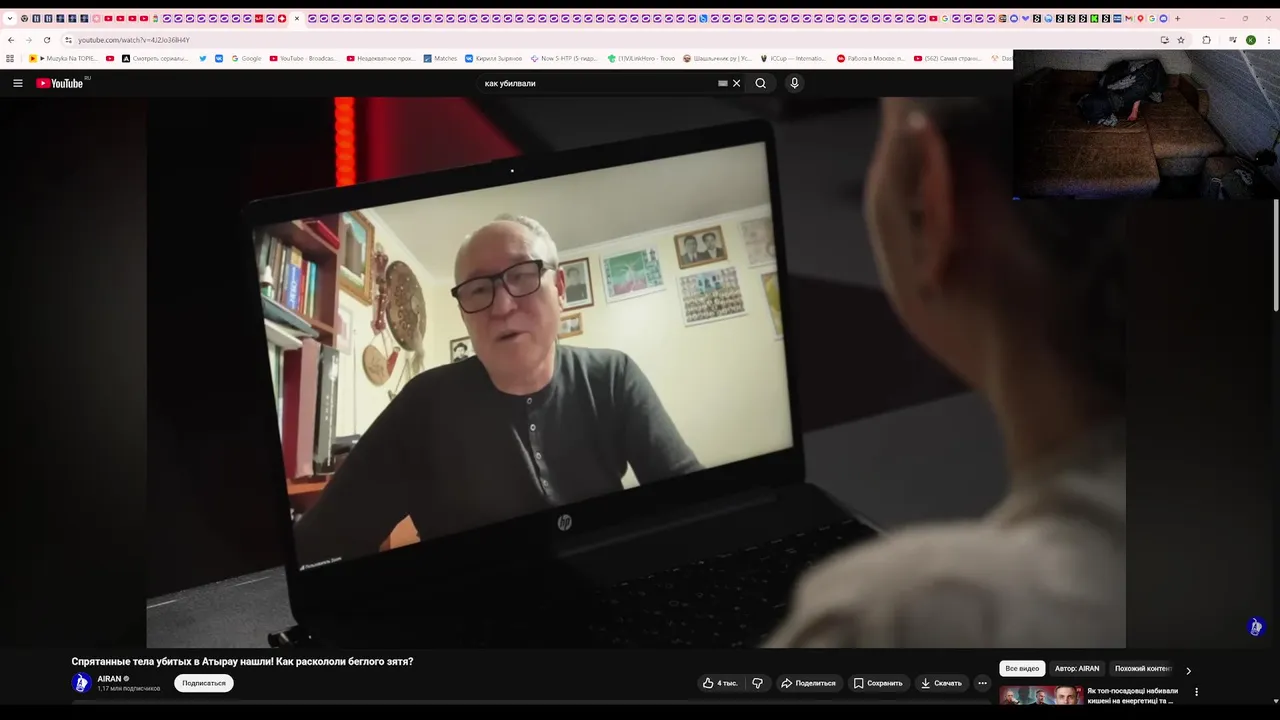Open the AIRAN channel name link
The image size is (1280, 720).
point(109,679)
